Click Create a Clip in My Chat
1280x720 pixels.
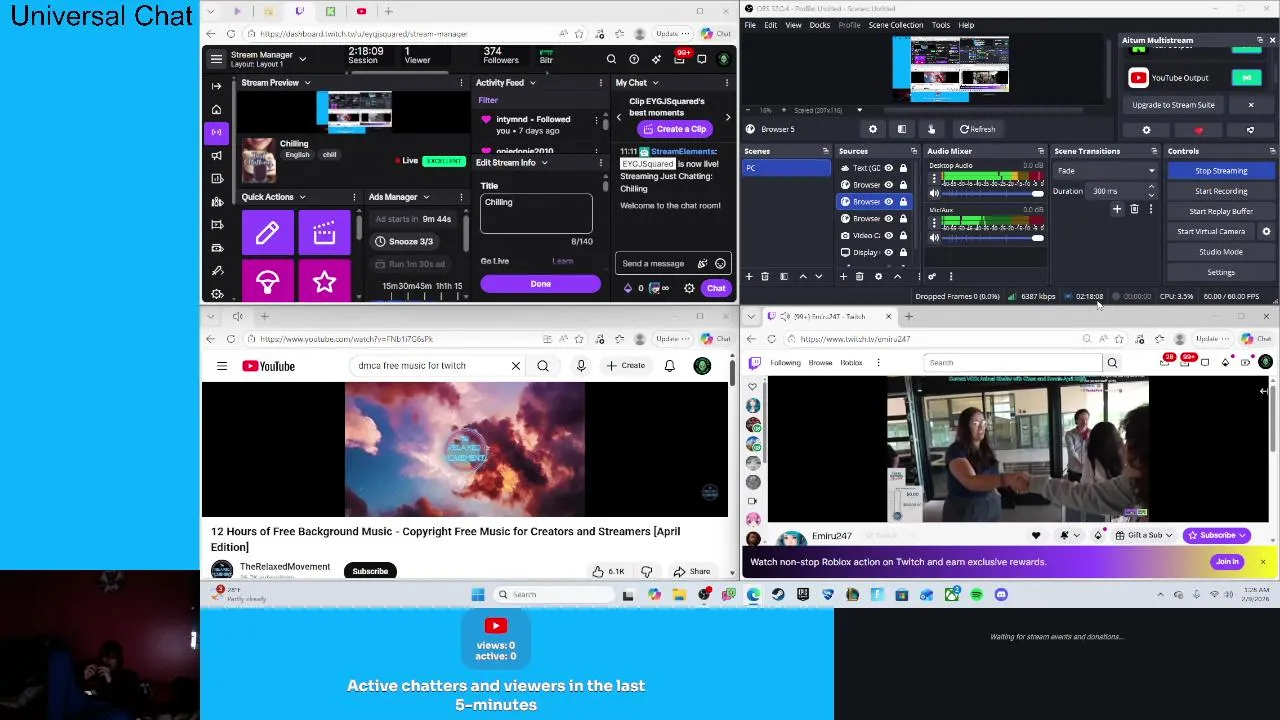pyautogui.click(x=674, y=129)
